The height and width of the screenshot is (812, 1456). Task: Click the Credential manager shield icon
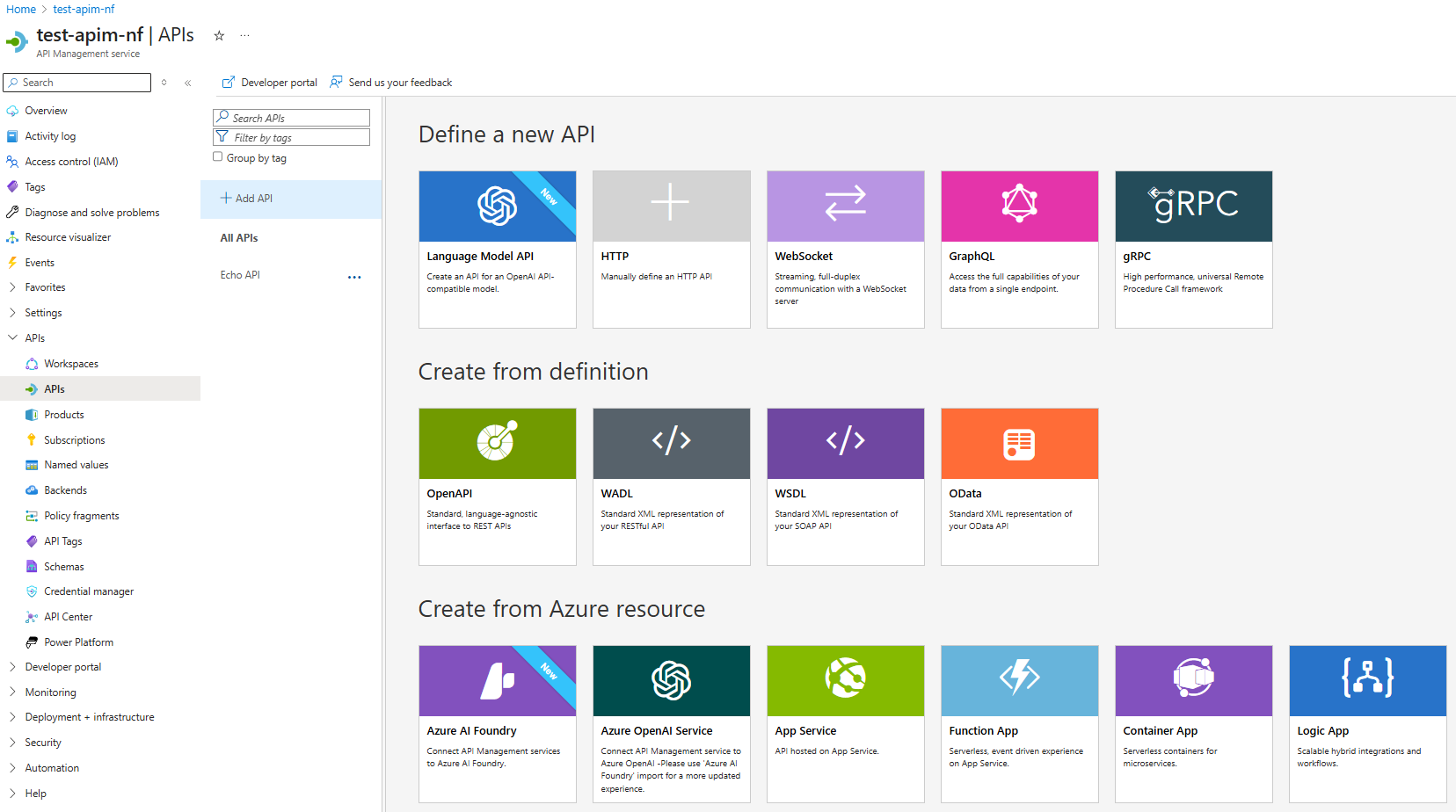click(32, 591)
